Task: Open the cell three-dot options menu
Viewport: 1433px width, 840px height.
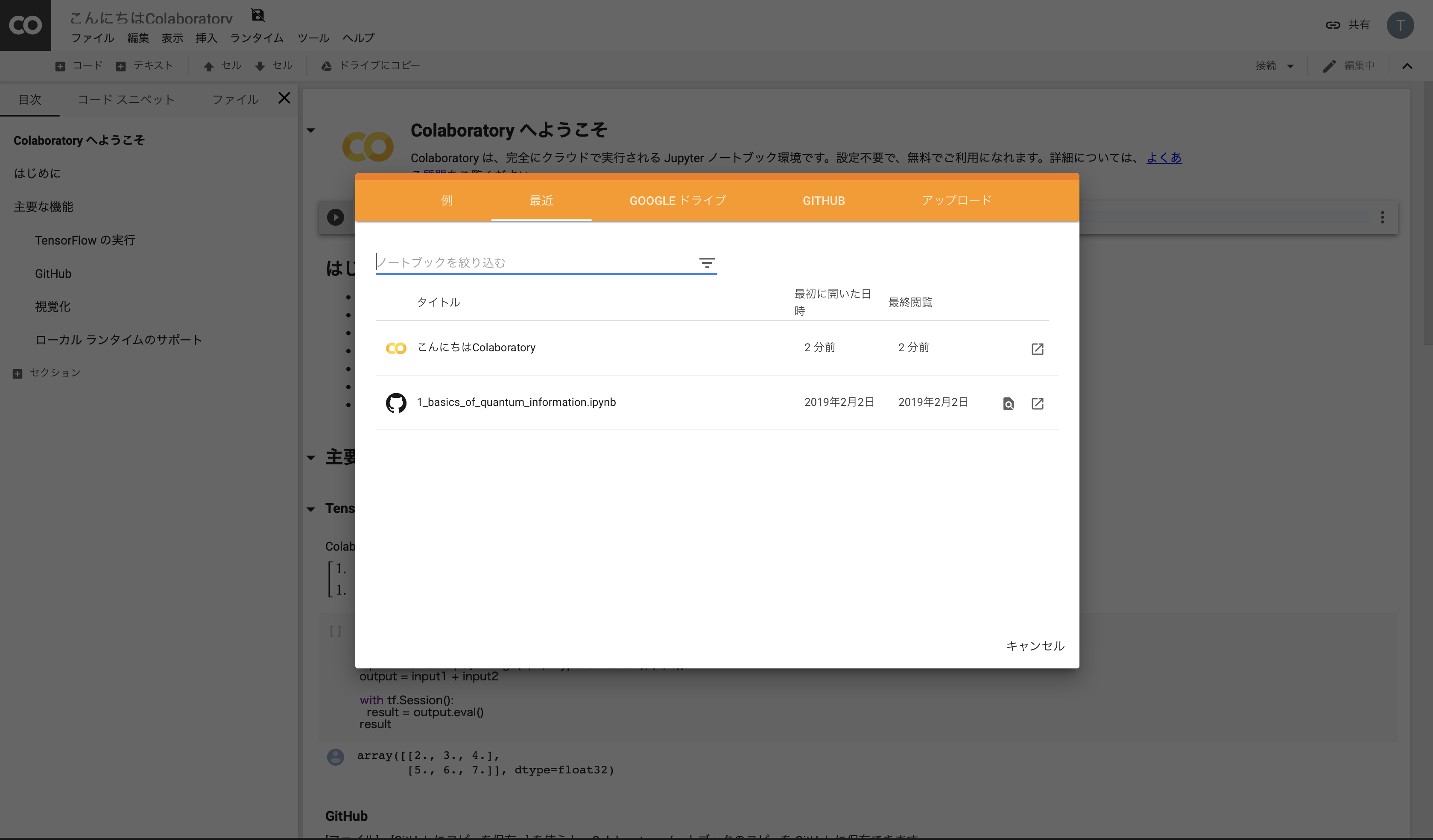Action: (1382, 217)
